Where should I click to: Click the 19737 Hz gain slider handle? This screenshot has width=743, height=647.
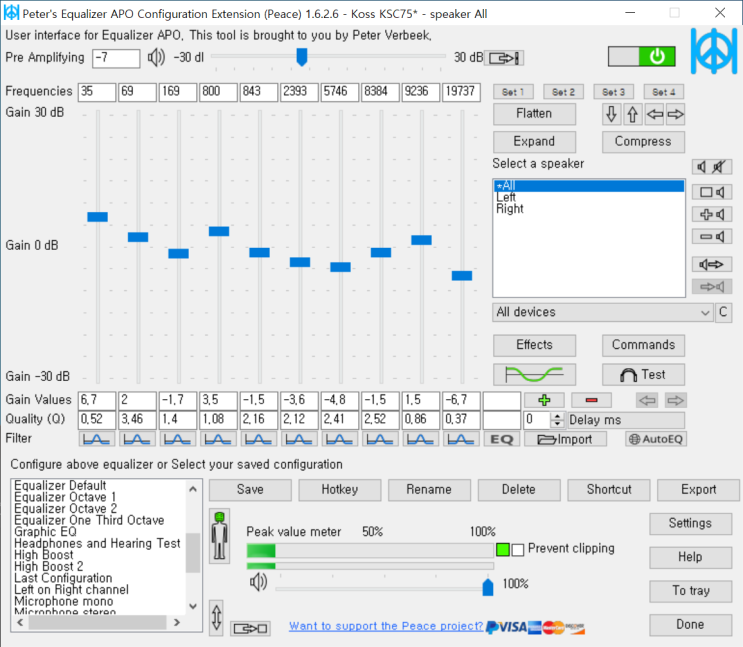pyautogui.click(x=462, y=275)
